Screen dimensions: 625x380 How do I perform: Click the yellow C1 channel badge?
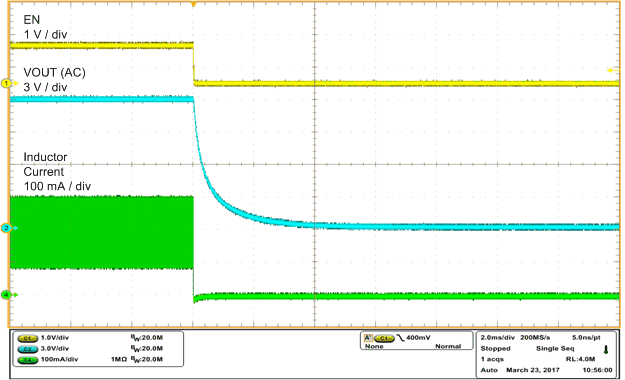tap(28, 338)
